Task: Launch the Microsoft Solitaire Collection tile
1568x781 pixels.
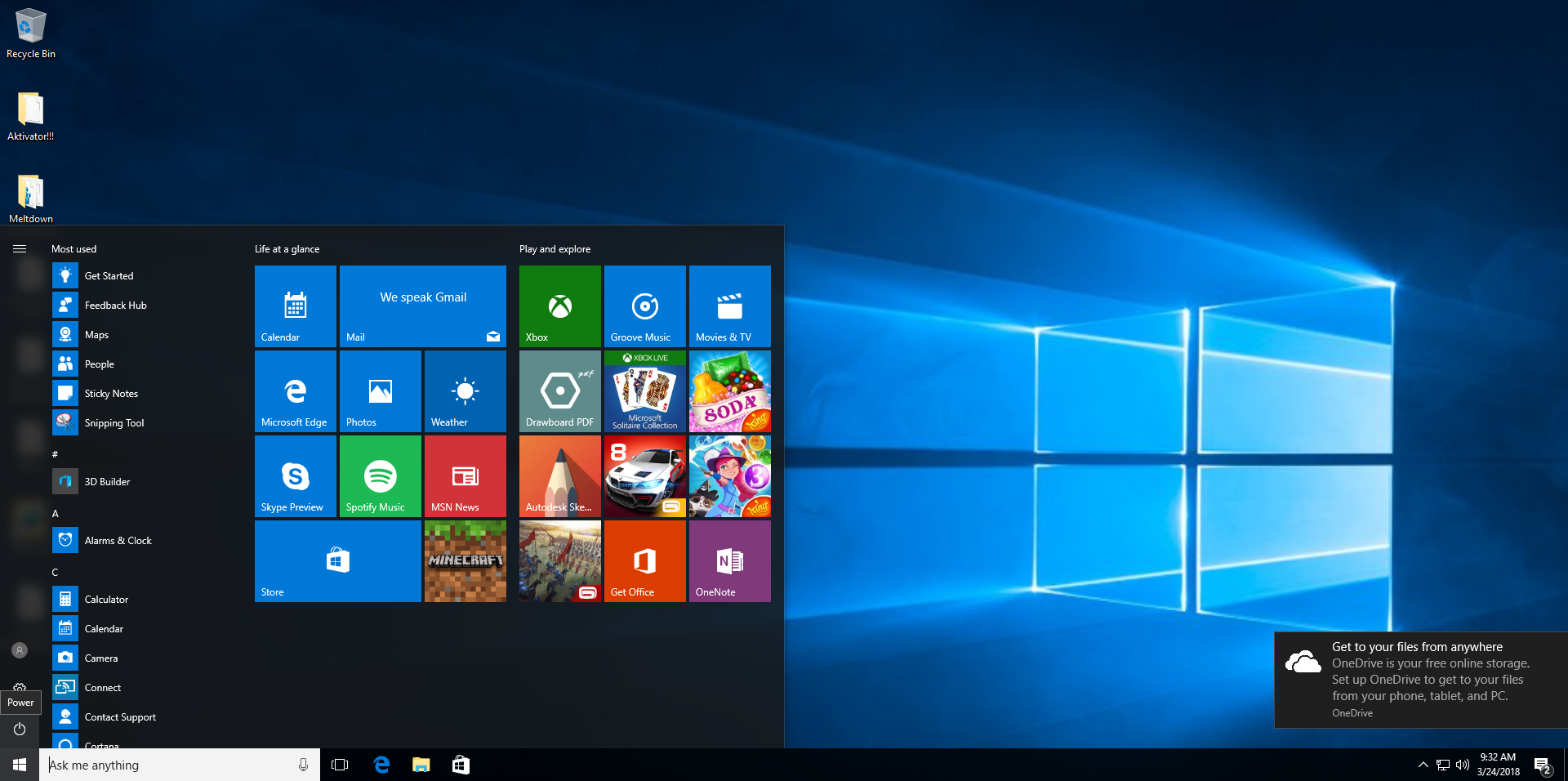Action: coord(645,391)
